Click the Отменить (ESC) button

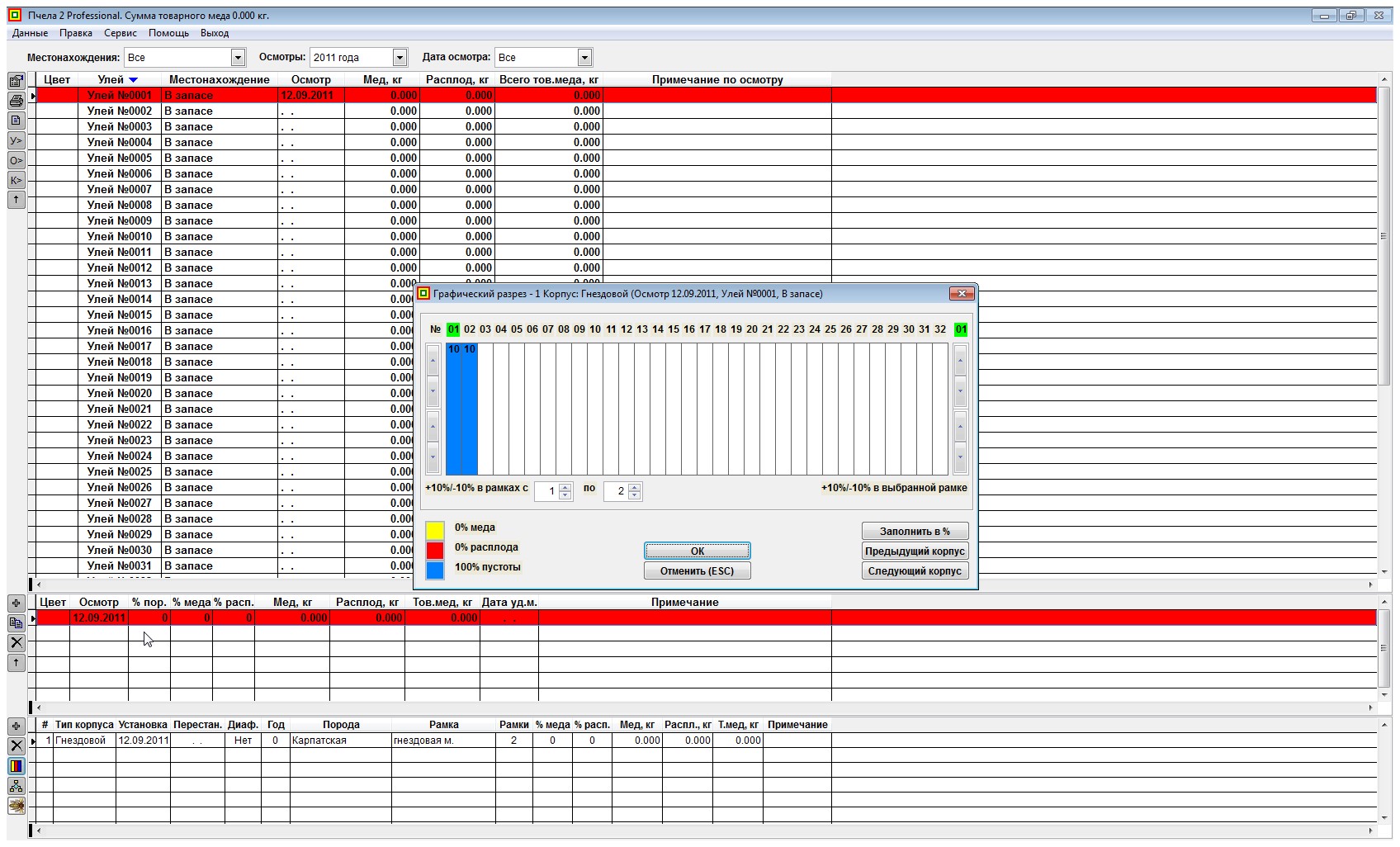[x=698, y=571]
